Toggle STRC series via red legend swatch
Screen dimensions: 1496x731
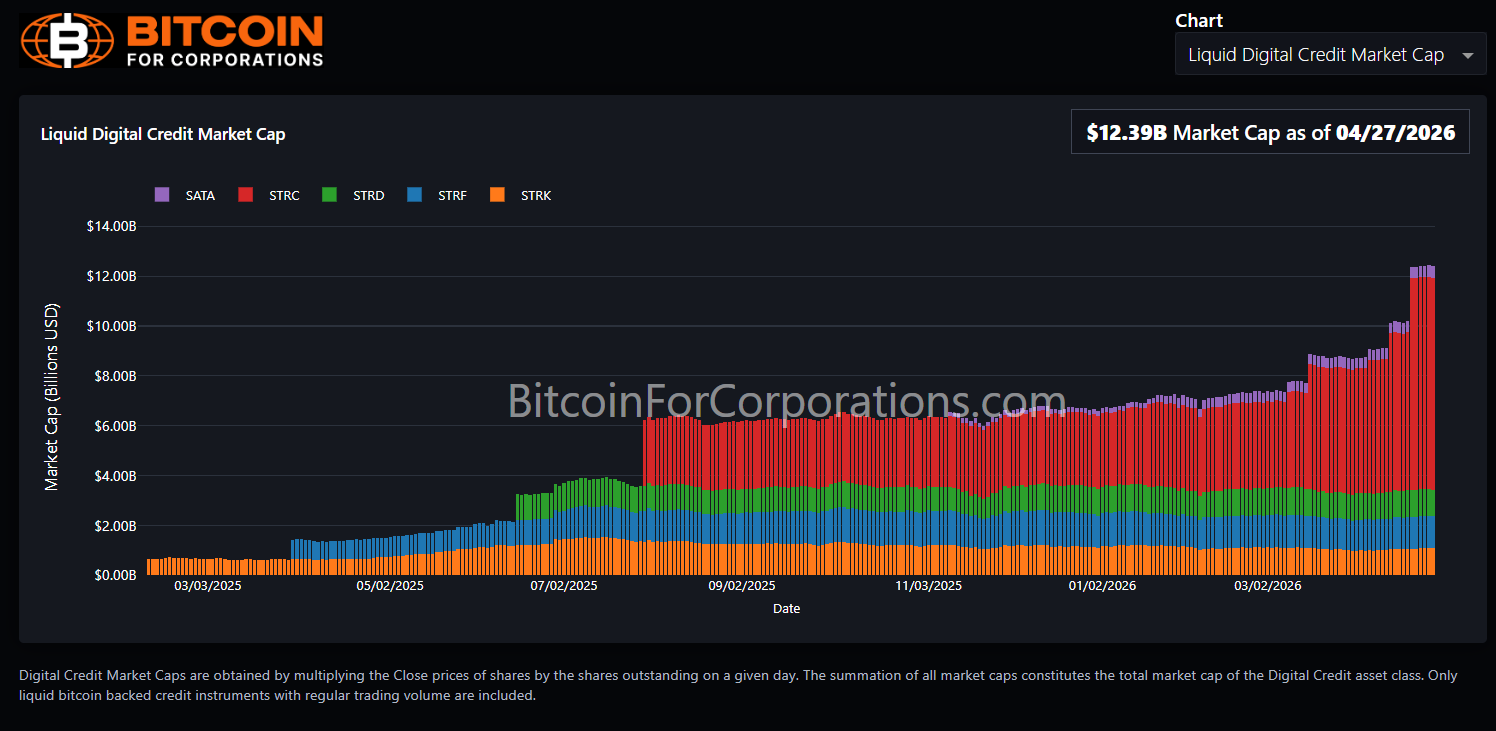click(245, 195)
